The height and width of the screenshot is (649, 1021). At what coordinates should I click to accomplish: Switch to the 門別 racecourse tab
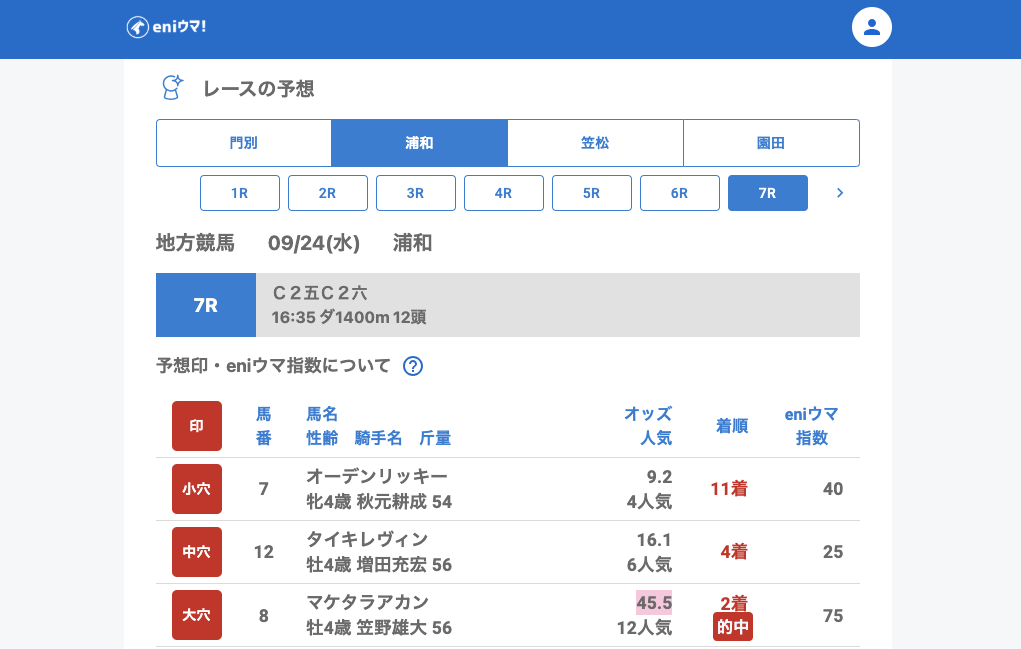[x=244, y=143]
